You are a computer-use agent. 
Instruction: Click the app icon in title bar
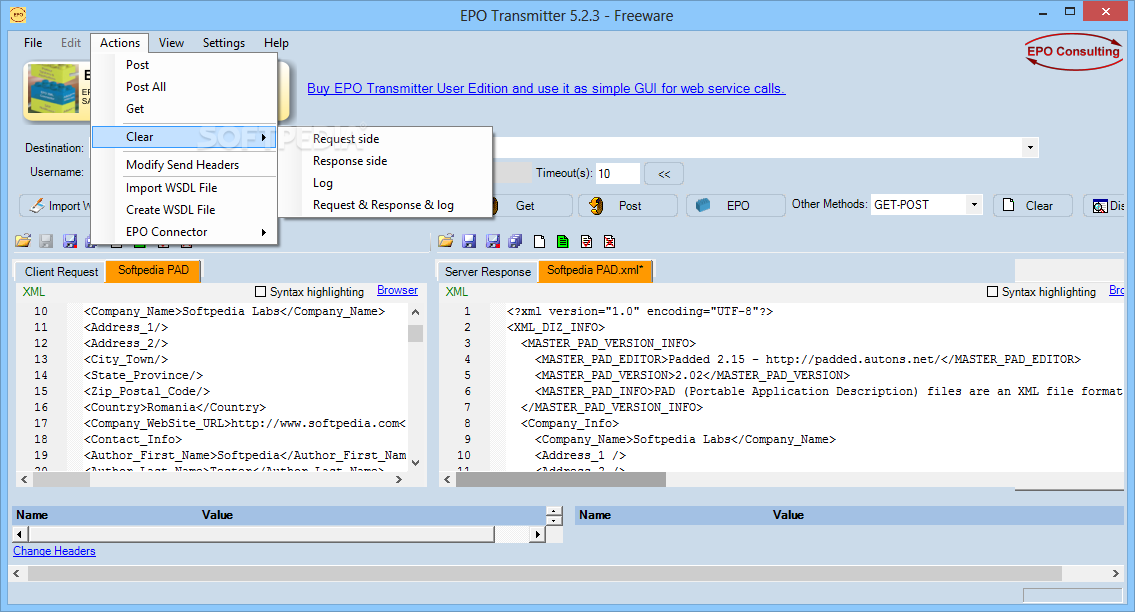tap(18, 14)
